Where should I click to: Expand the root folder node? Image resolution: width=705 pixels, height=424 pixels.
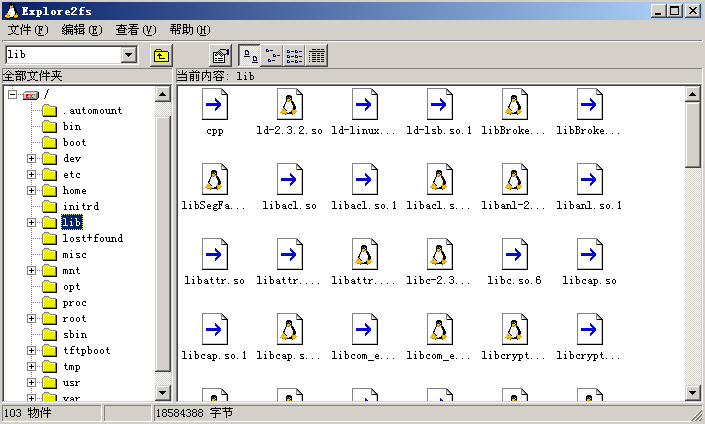tap(31, 319)
